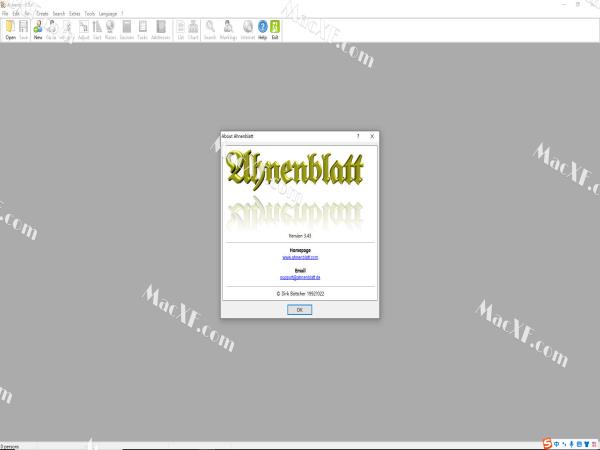The width and height of the screenshot is (600, 450).
Task: Open the Language menu
Action: 108,13
